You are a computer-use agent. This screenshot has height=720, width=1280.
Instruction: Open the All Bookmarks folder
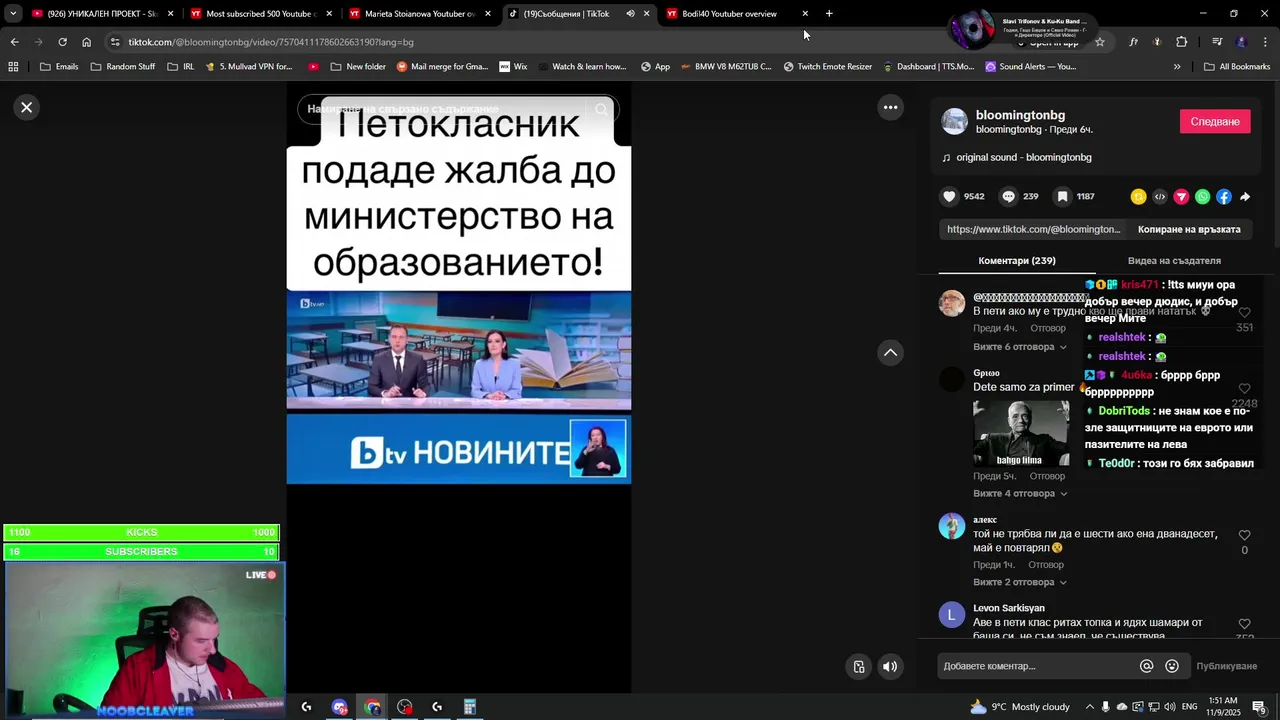1237,67
